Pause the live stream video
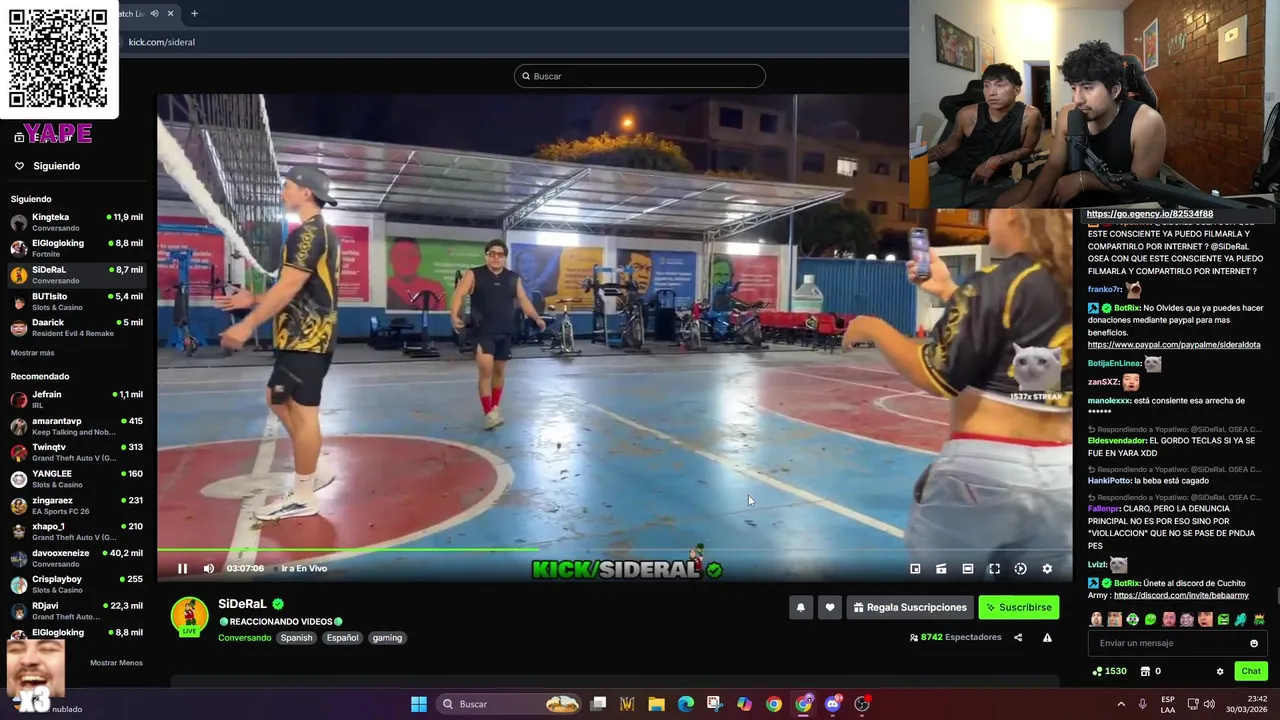The height and width of the screenshot is (720, 1280). [x=182, y=568]
